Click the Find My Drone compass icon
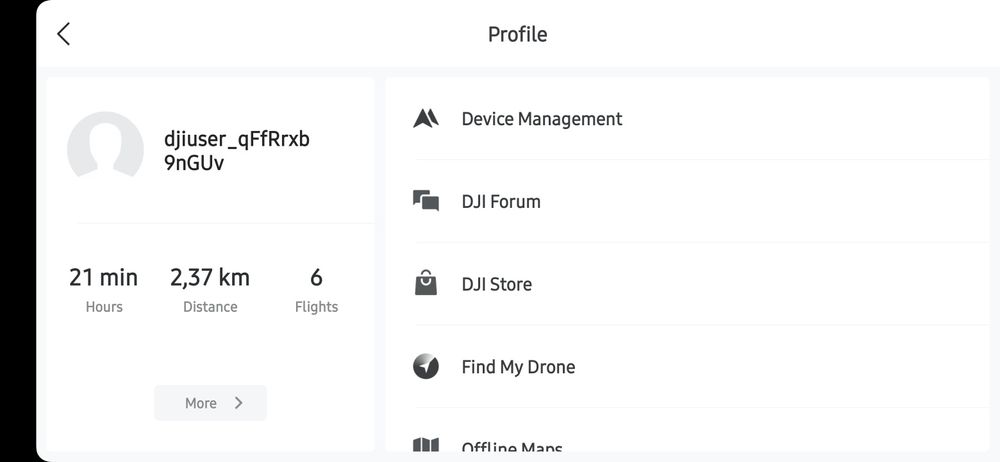1000x462 pixels. [426, 367]
